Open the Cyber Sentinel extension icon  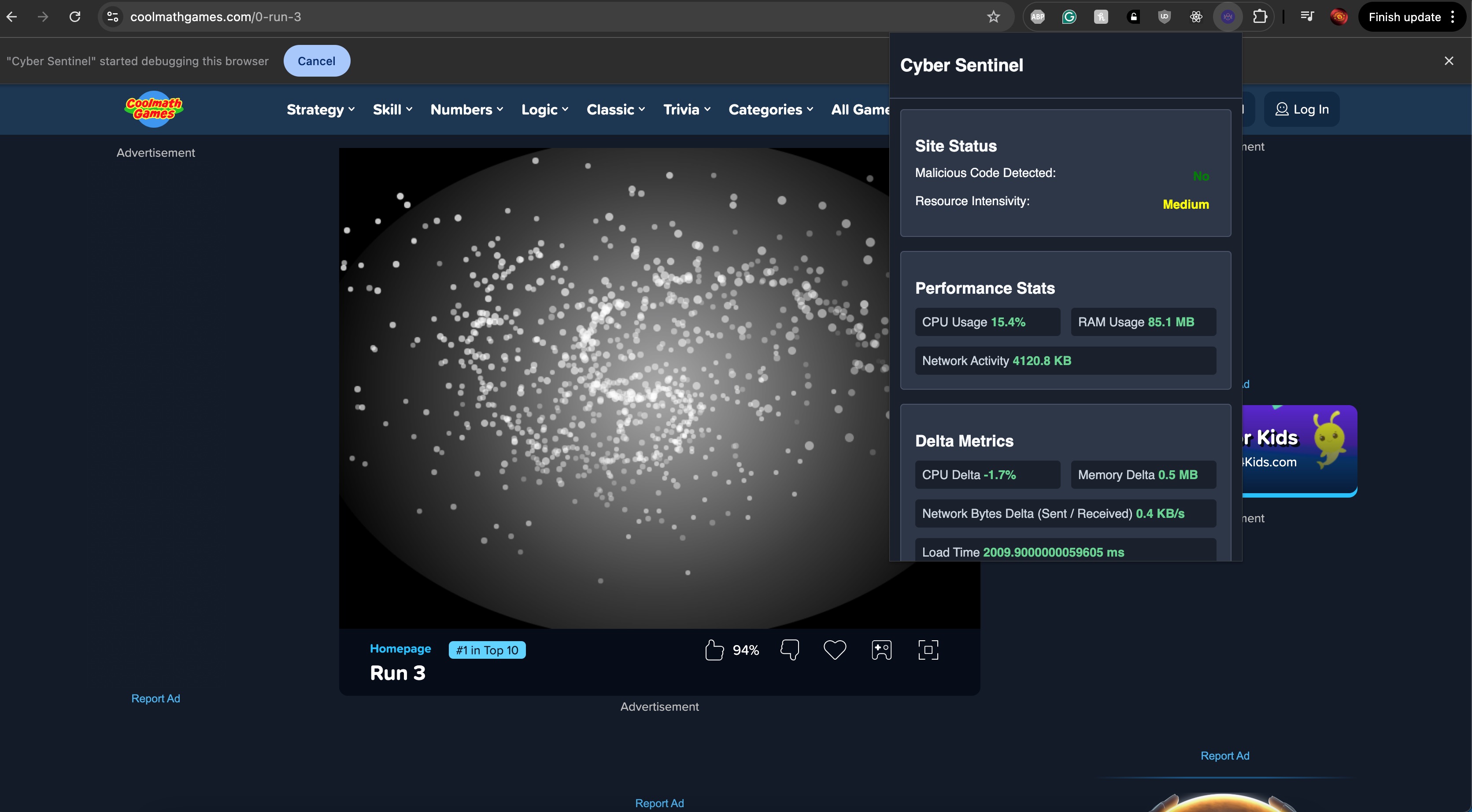1228,17
